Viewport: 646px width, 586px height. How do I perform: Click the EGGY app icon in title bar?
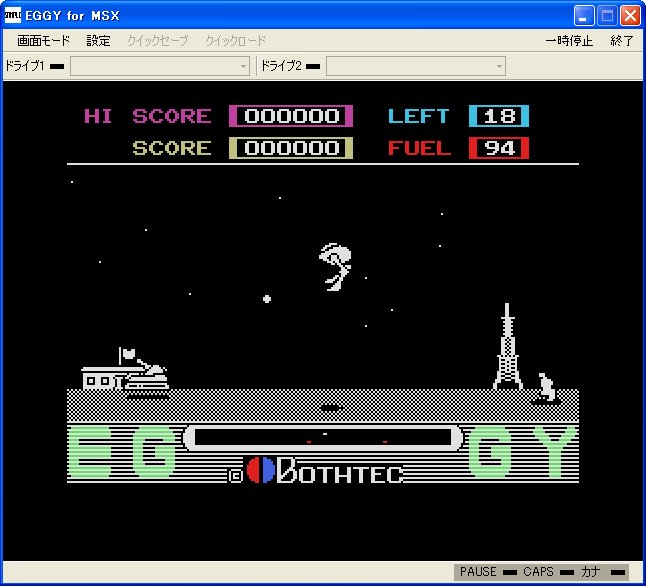click(x=12, y=15)
